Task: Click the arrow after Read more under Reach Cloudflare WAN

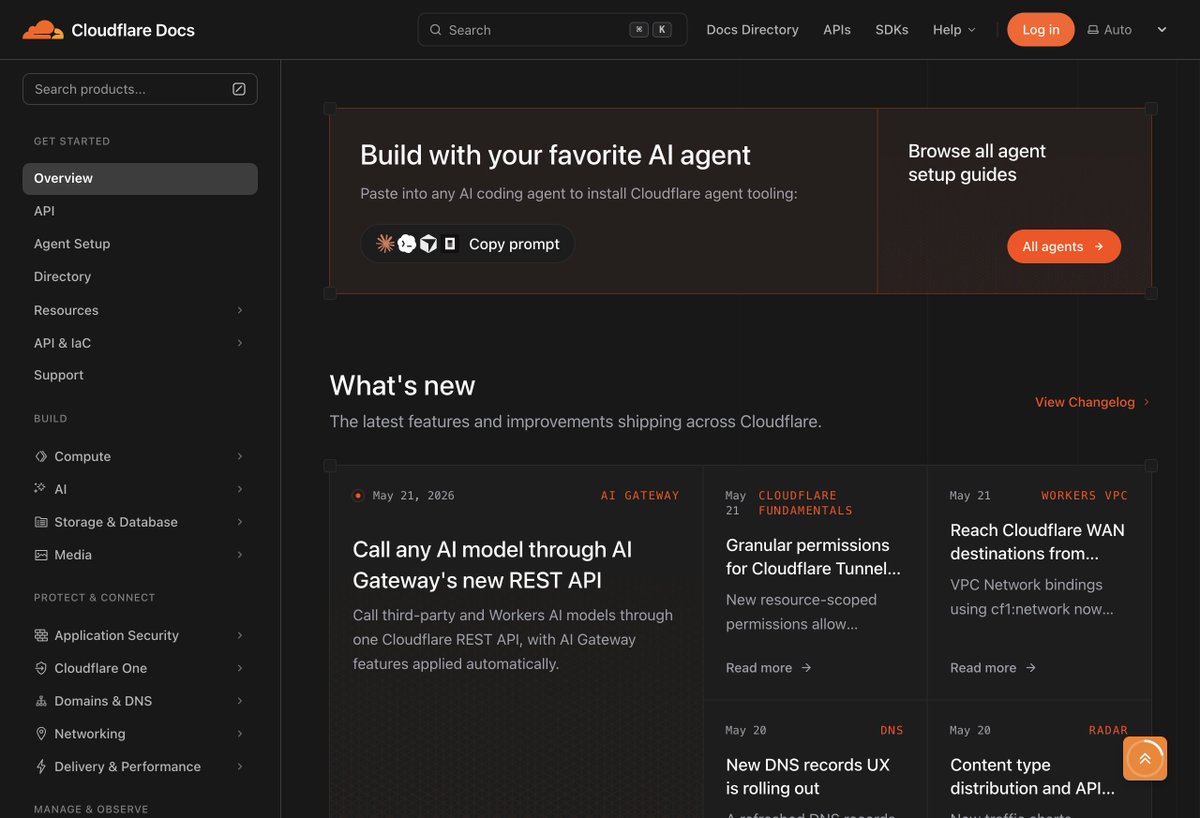Action: pos(1030,668)
